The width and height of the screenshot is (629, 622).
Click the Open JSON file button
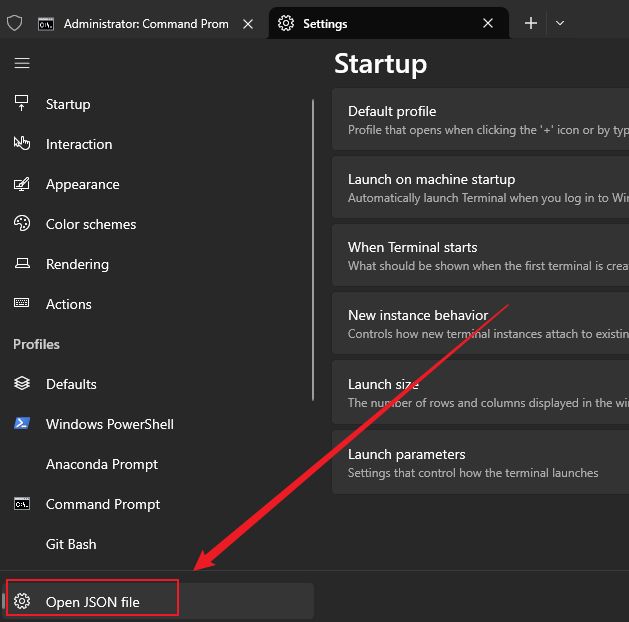point(159,601)
